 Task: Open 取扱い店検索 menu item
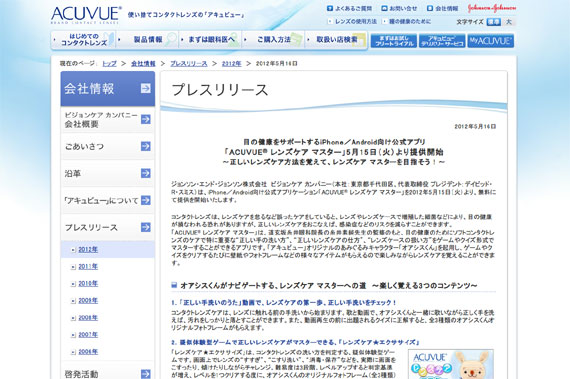[x=337, y=40]
